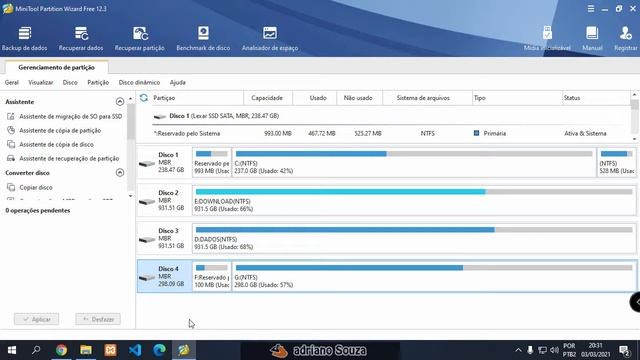
Task: Open taskbar search icon
Action: (36, 350)
